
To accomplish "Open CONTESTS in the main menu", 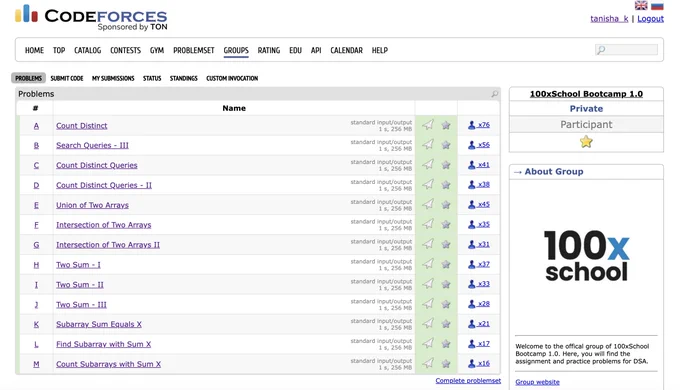I will [x=125, y=50].
